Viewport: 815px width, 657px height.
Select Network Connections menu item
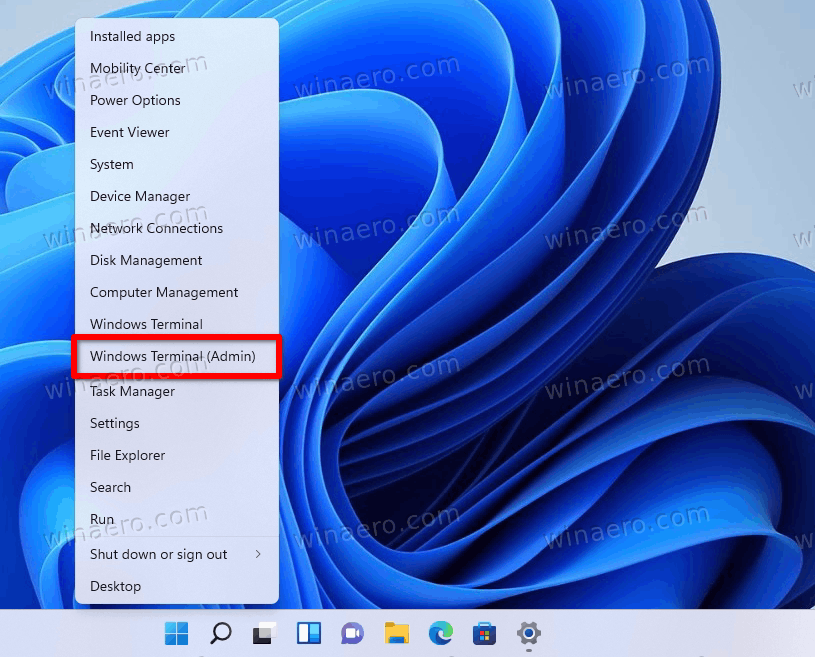tap(177, 228)
